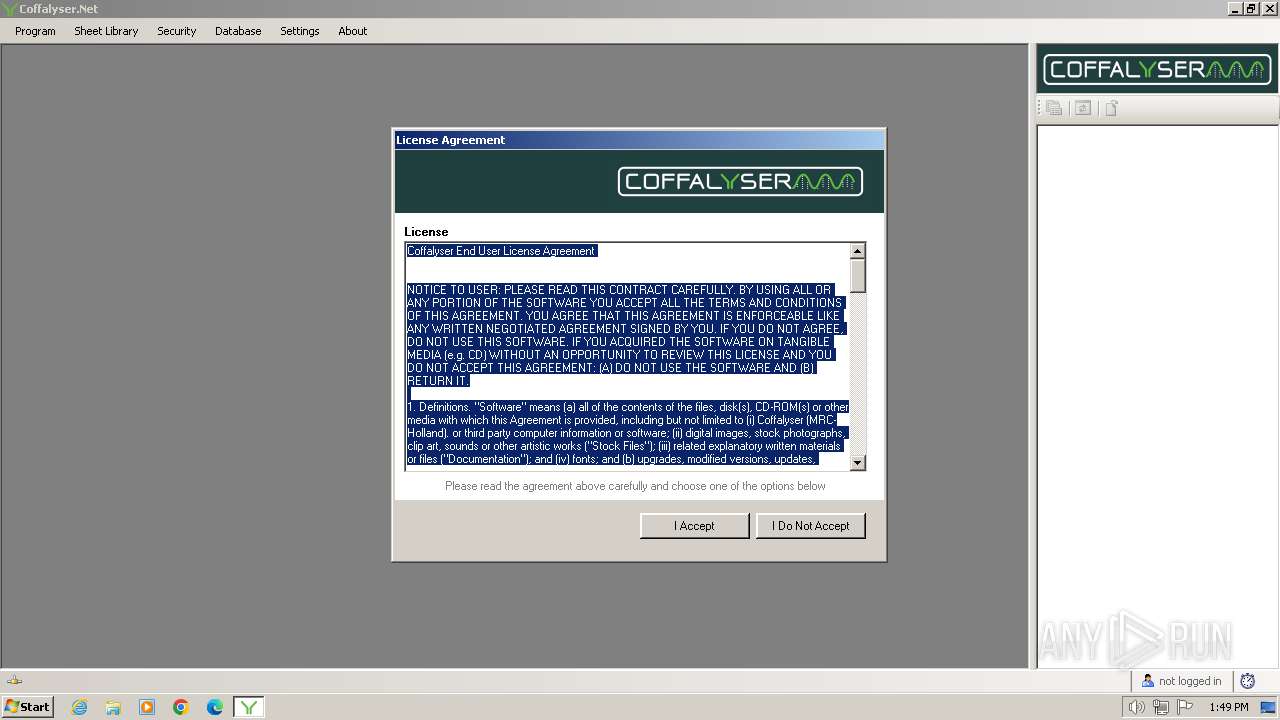
Task: Decline with the I Do Not Accept button
Action: pyautogui.click(x=810, y=526)
